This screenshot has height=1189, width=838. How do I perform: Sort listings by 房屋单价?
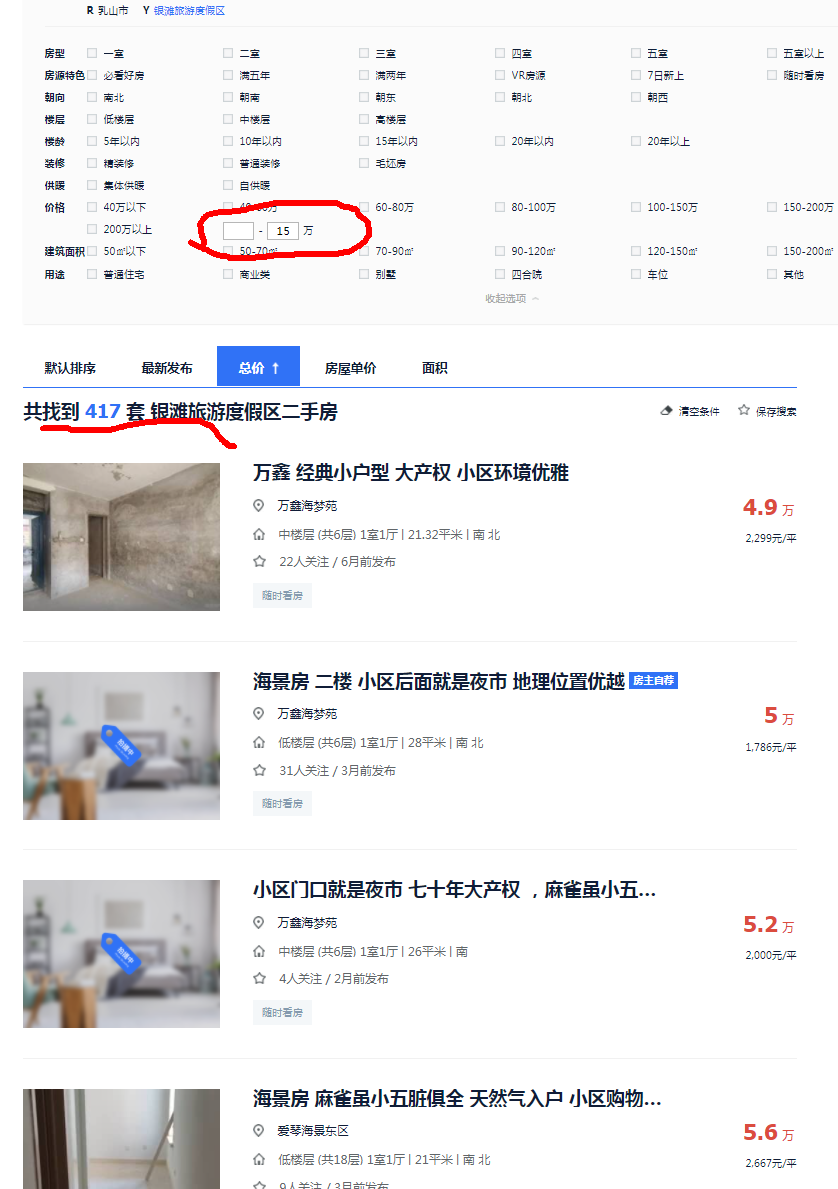pos(350,368)
